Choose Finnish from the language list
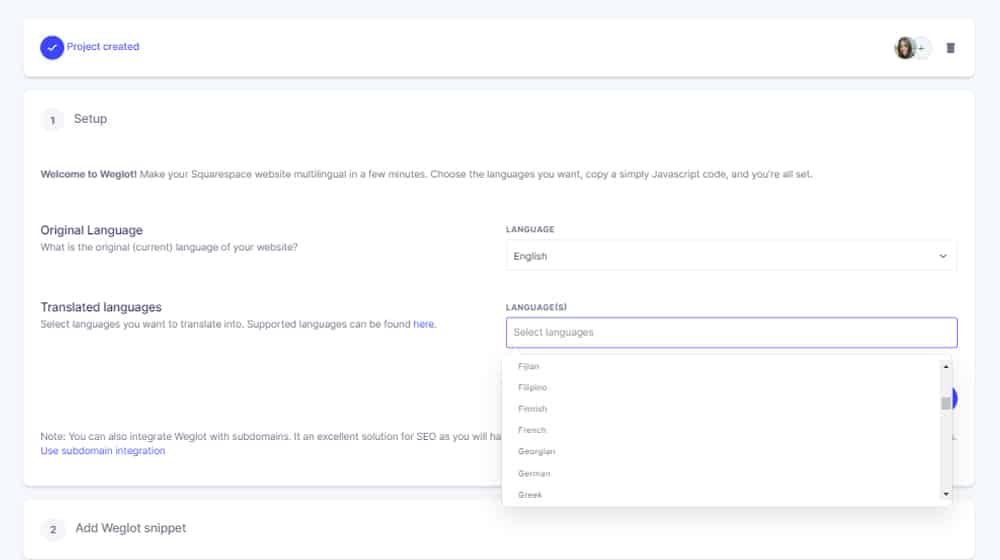The width and height of the screenshot is (1000, 560). [x=533, y=408]
